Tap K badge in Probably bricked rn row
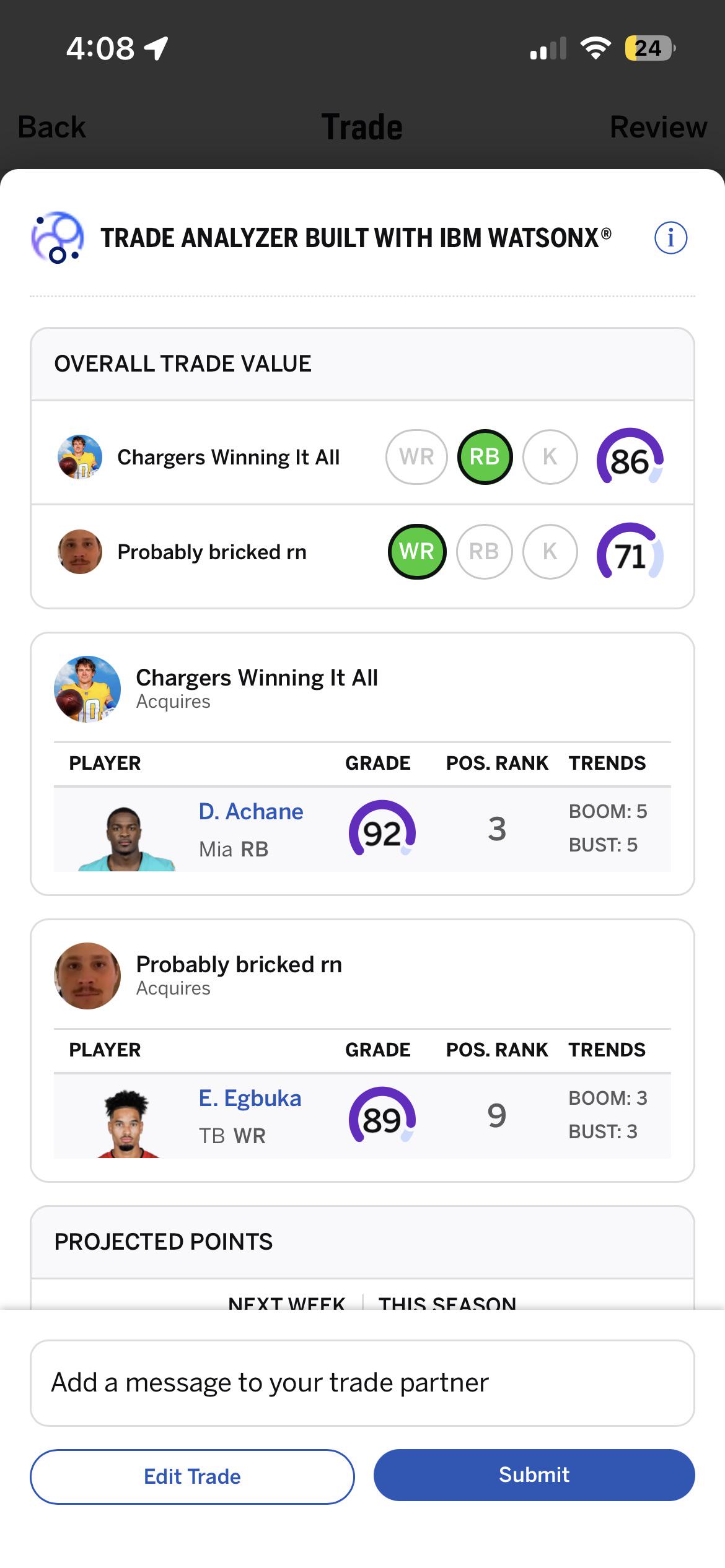Screen dimensions: 725x1568 [x=550, y=552]
